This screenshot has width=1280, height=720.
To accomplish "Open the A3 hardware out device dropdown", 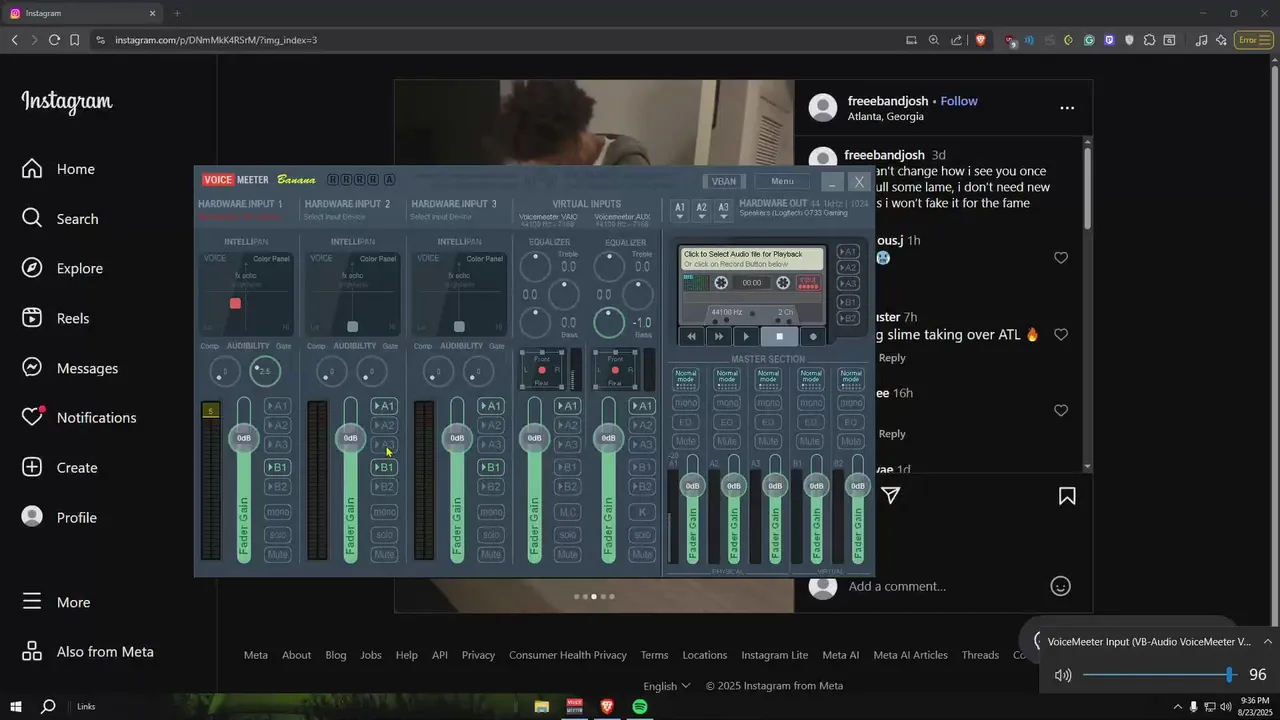I will 723,210.
